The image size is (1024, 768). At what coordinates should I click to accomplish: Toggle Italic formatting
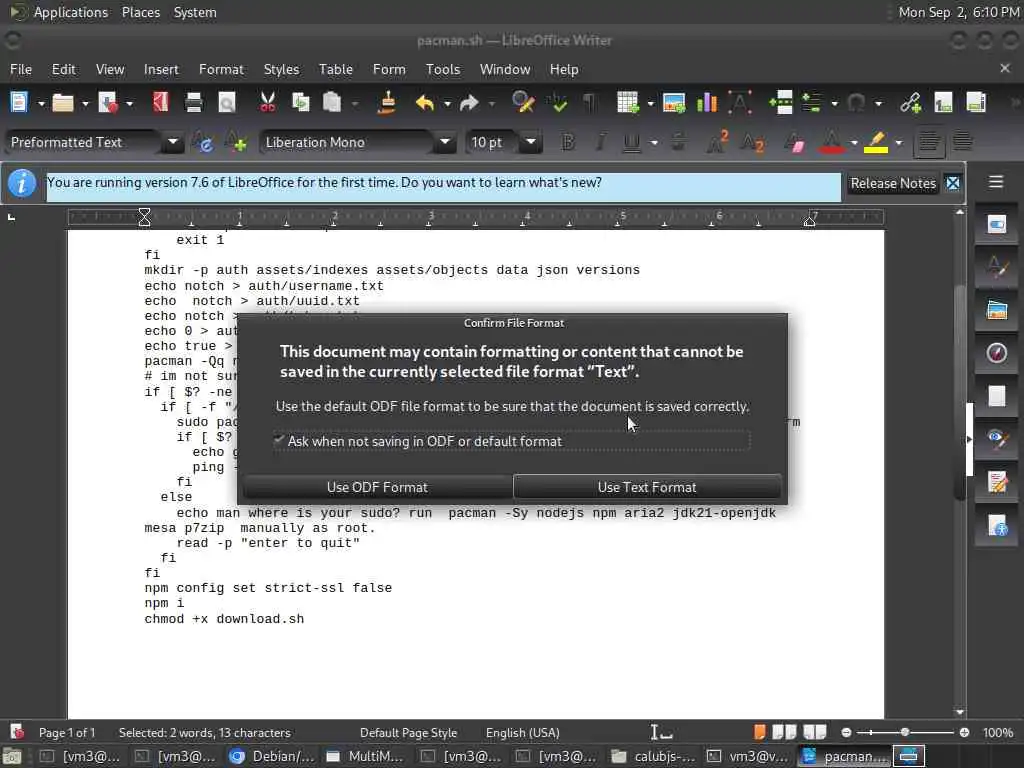pyautogui.click(x=600, y=142)
